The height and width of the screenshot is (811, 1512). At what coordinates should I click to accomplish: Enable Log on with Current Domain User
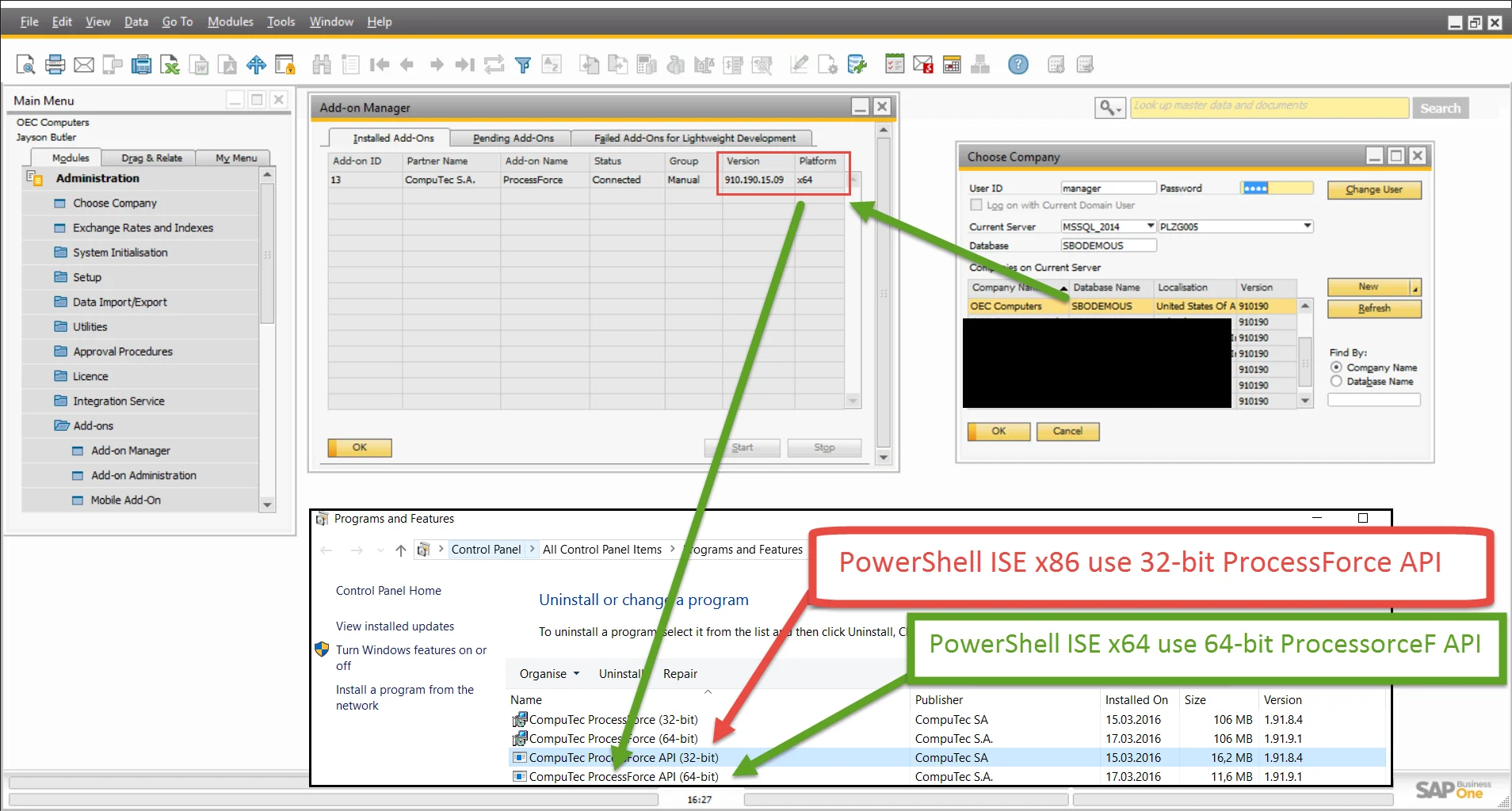click(976, 205)
